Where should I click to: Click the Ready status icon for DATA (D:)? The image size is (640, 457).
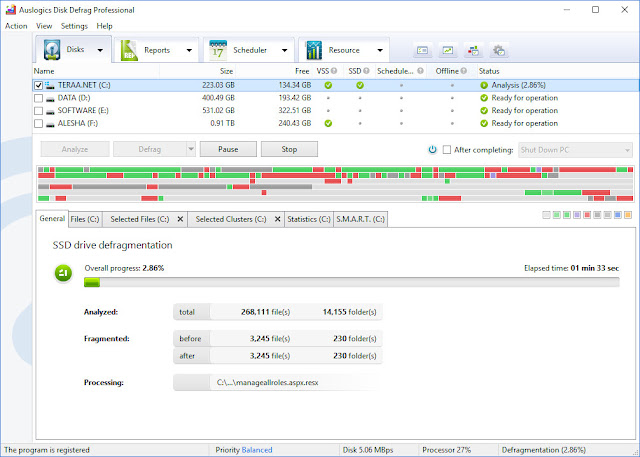484,98
